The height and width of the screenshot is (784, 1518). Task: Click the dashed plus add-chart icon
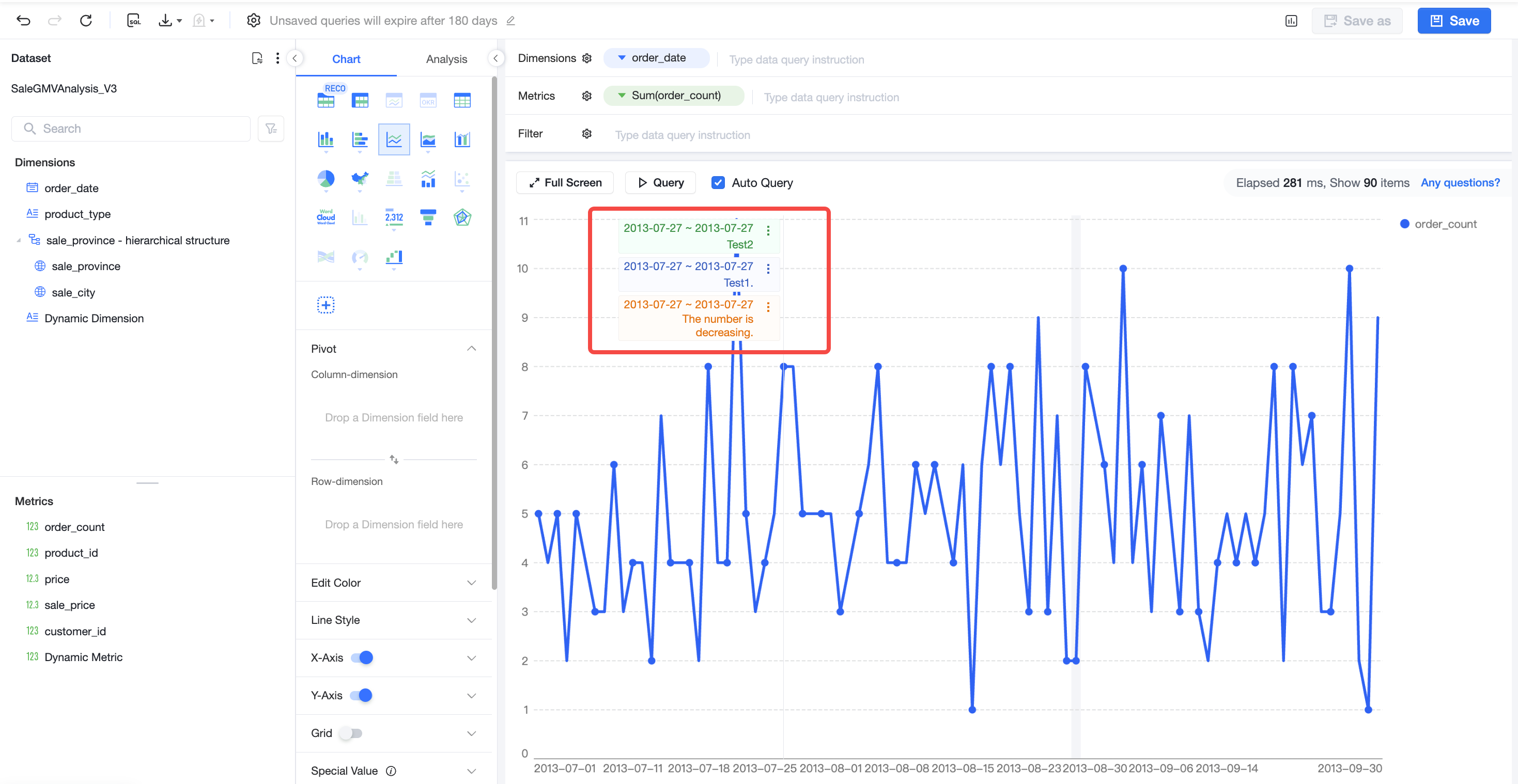[x=326, y=305]
